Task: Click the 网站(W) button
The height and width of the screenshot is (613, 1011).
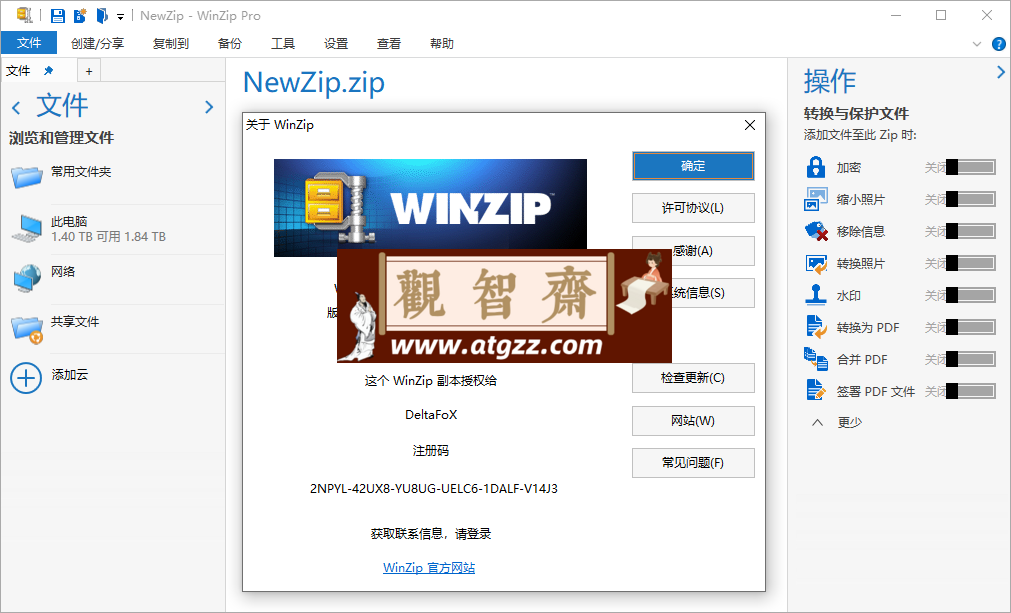Action: (693, 420)
